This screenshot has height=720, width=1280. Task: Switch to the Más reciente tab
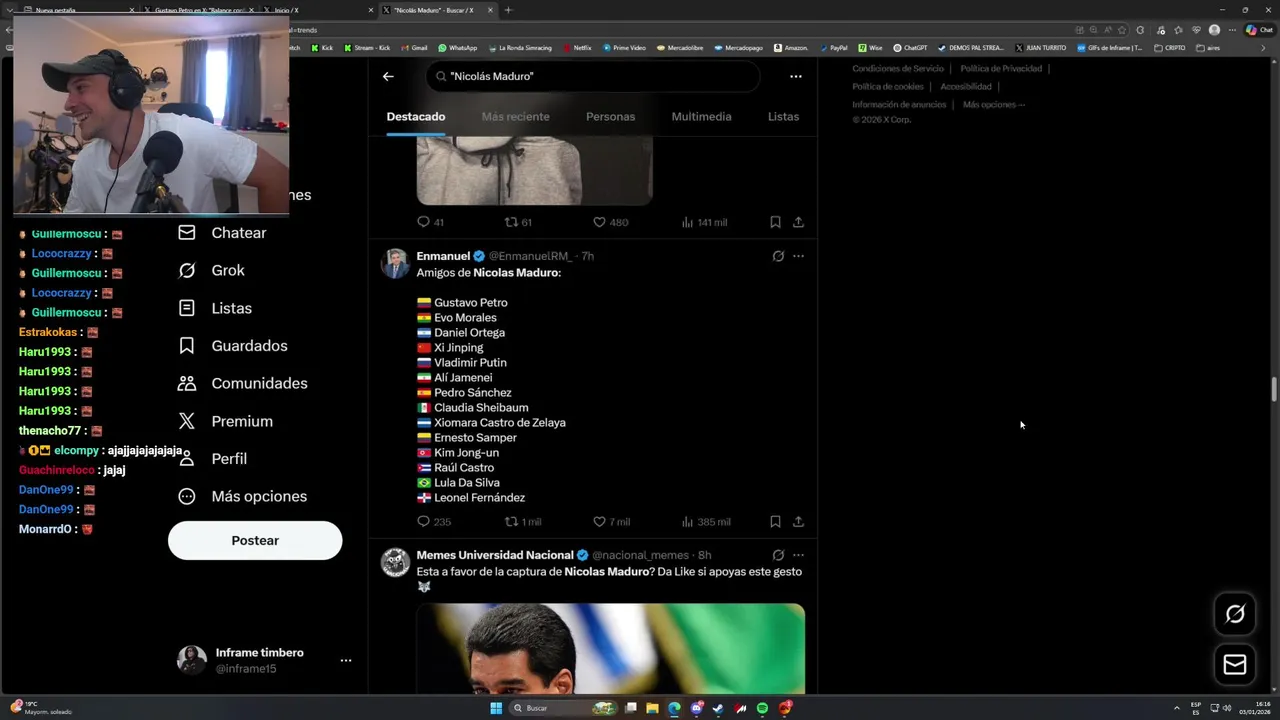[515, 117]
